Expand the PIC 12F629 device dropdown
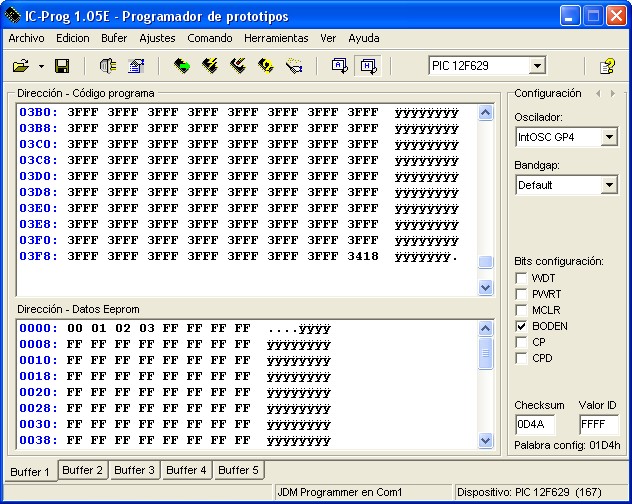 tap(537, 66)
